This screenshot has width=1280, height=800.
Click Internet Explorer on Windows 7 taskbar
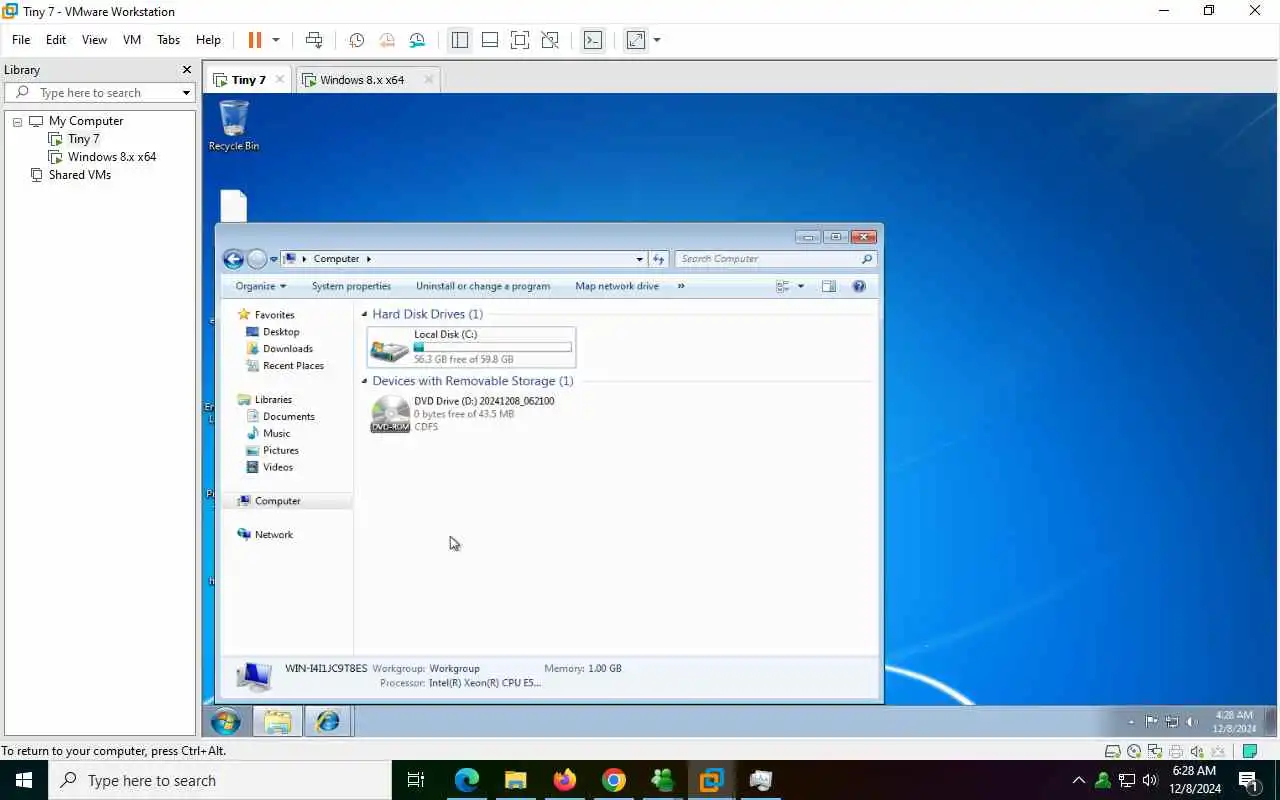[327, 721]
